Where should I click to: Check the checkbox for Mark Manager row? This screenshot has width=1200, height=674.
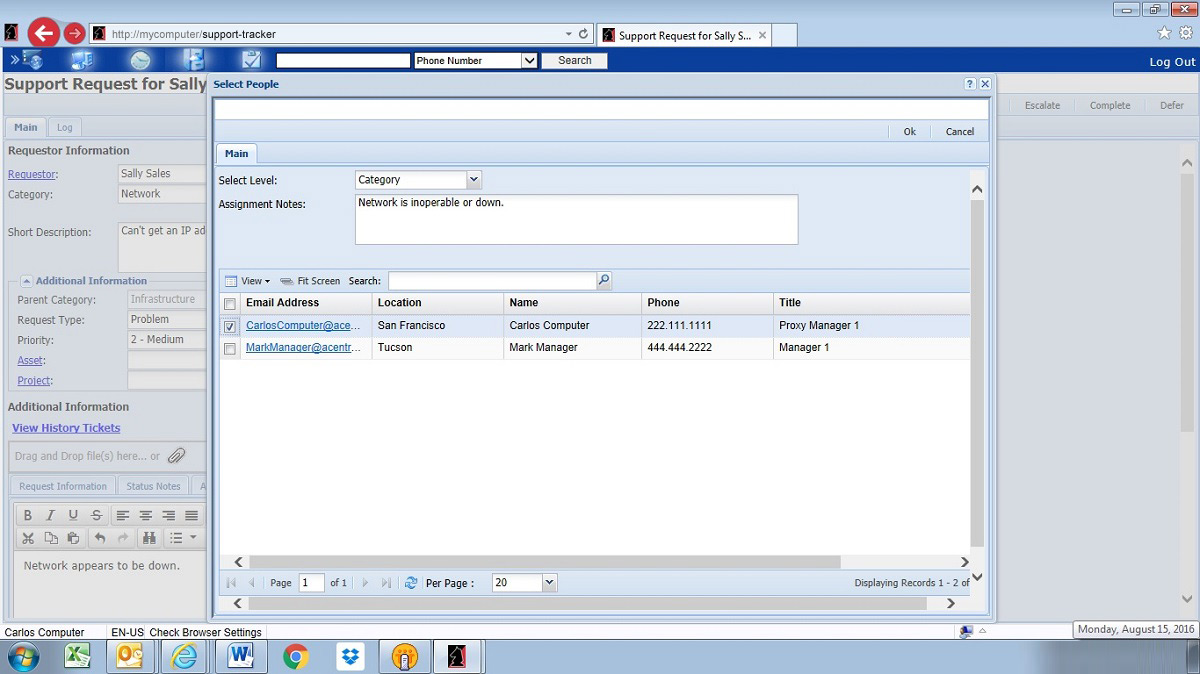[230, 347]
